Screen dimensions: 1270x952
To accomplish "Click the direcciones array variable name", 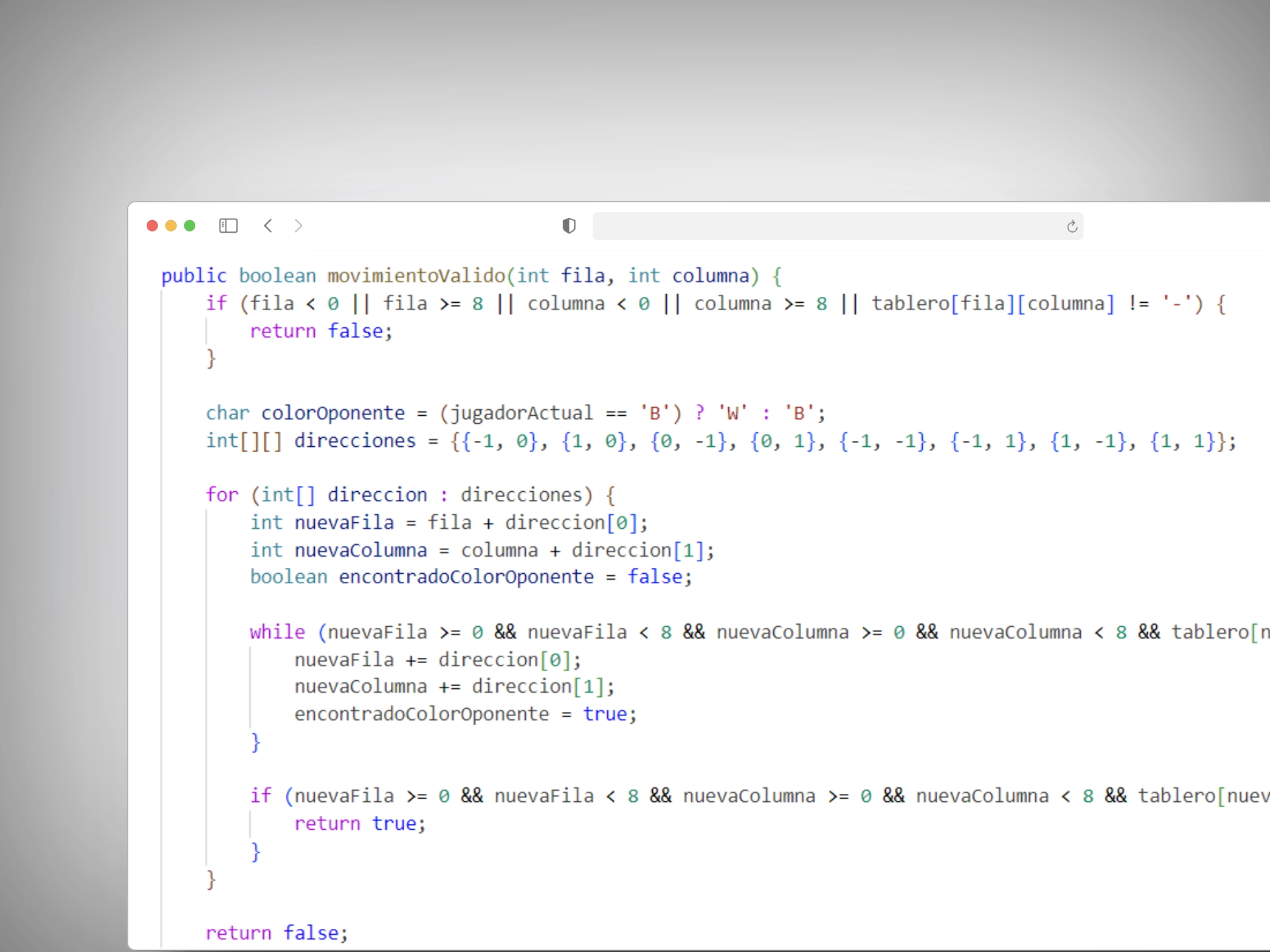I will pos(355,440).
